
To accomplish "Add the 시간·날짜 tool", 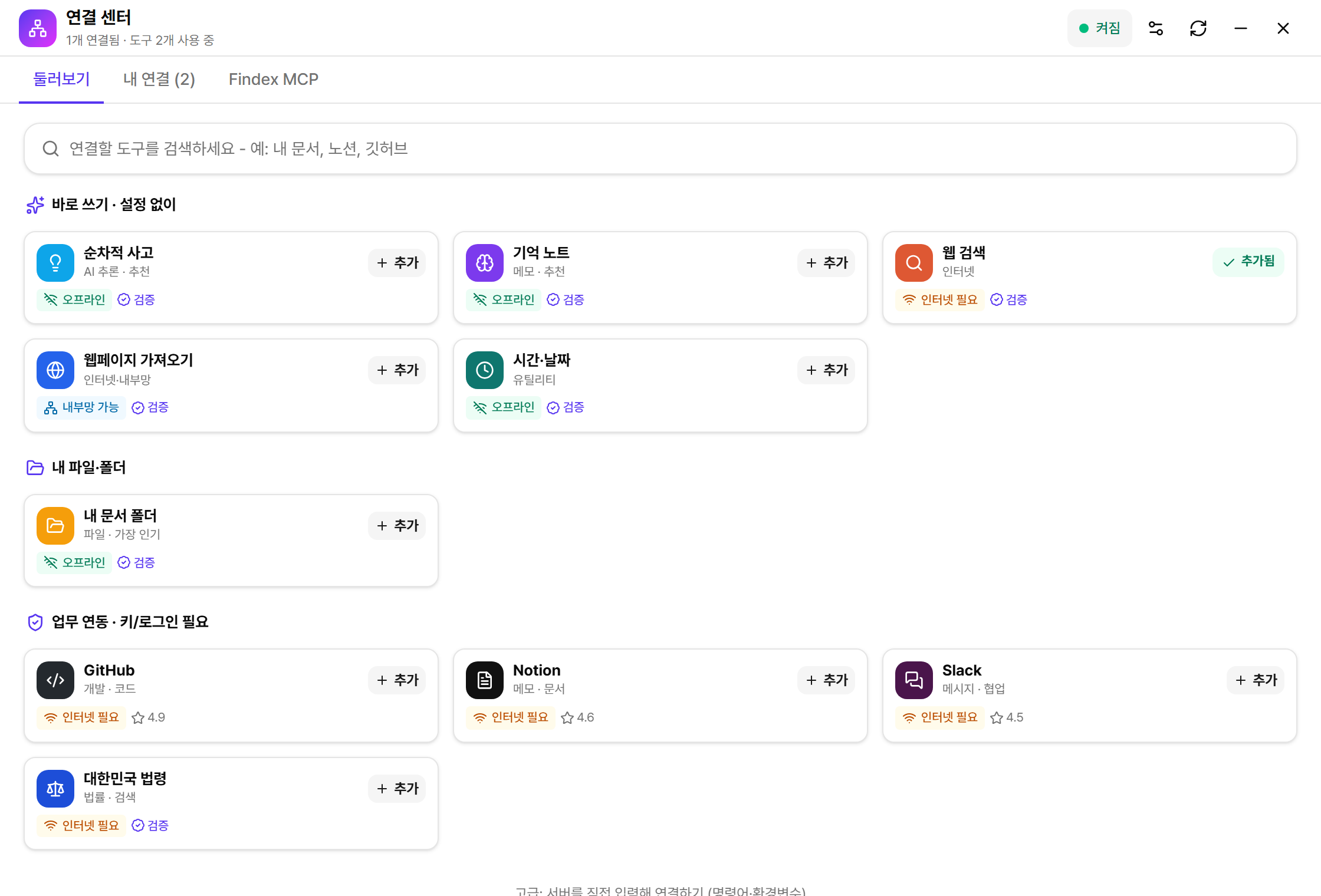I will [x=826, y=370].
